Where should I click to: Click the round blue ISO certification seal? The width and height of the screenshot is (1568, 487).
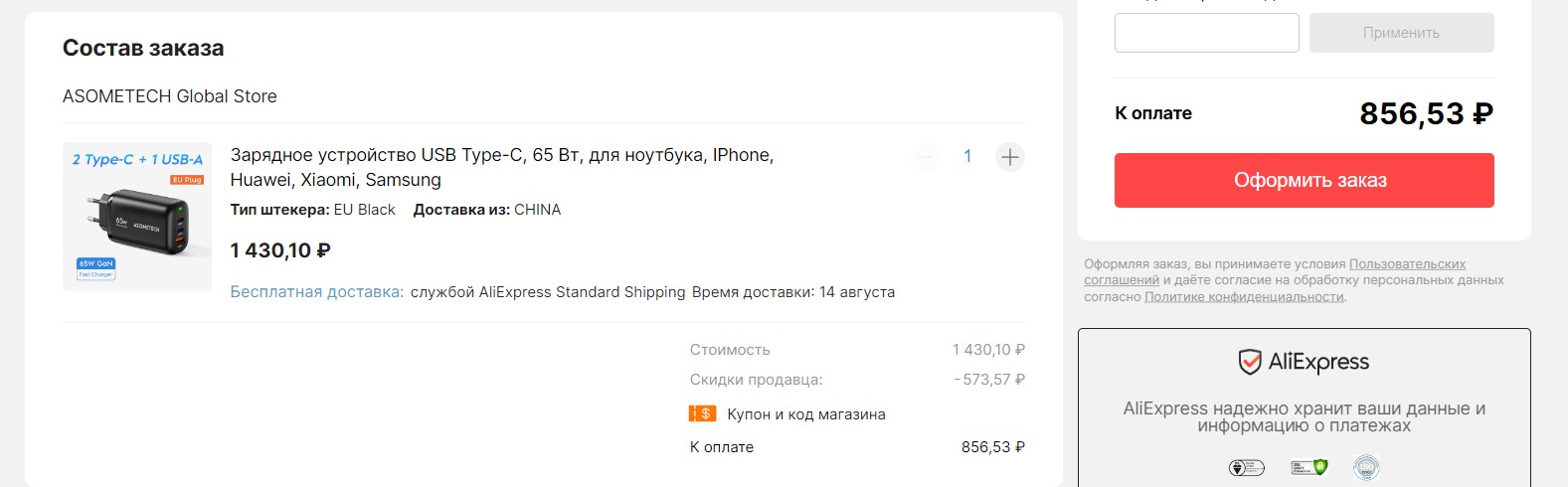[1366, 467]
